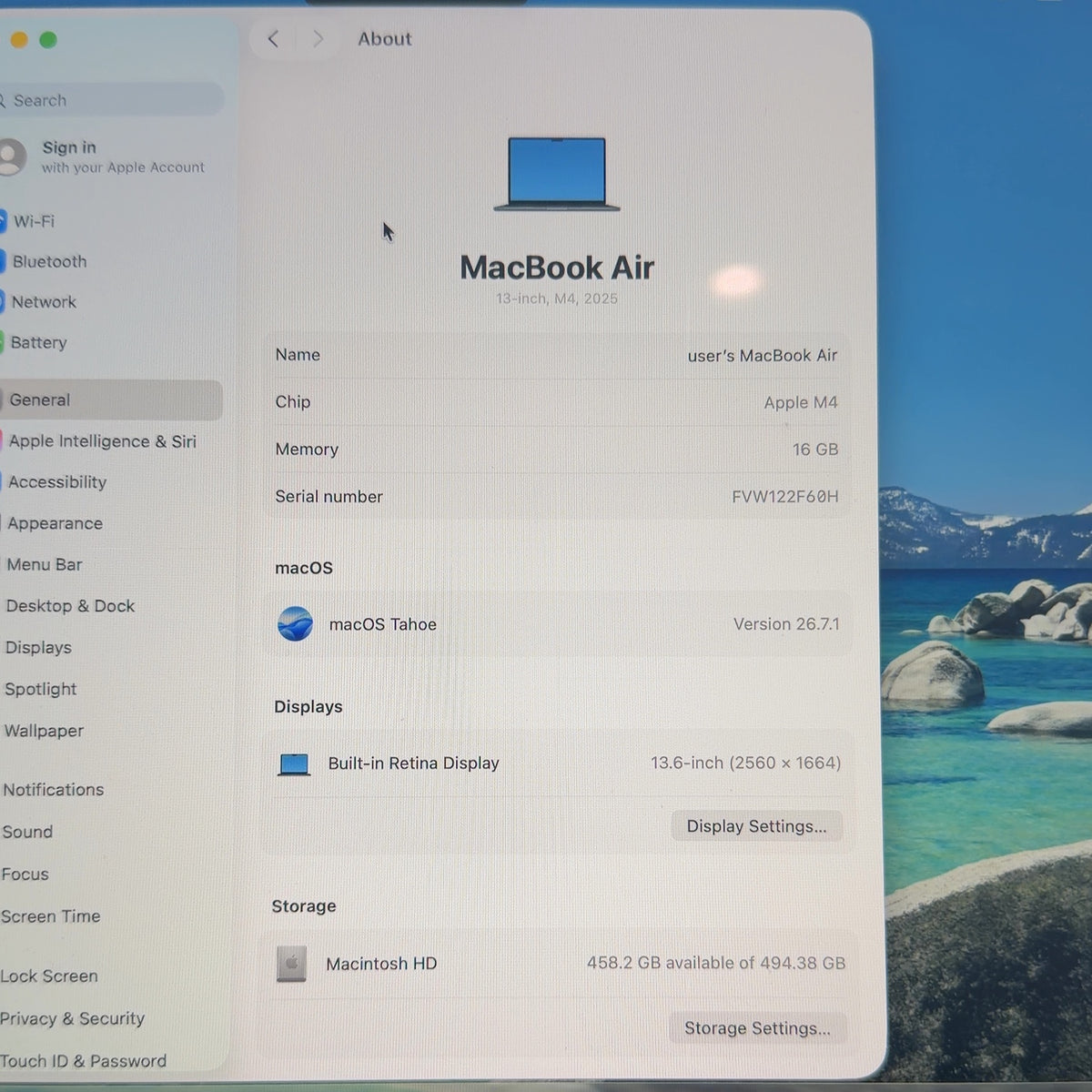This screenshot has height=1092, width=1092.
Task: Open Focus settings
Action: pos(25,875)
